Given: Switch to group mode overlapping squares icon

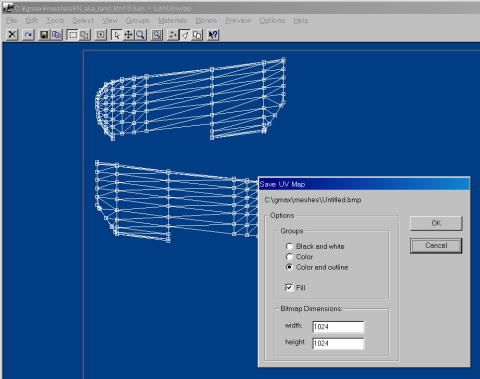Looking at the screenshot, I should [x=197, y=35].
